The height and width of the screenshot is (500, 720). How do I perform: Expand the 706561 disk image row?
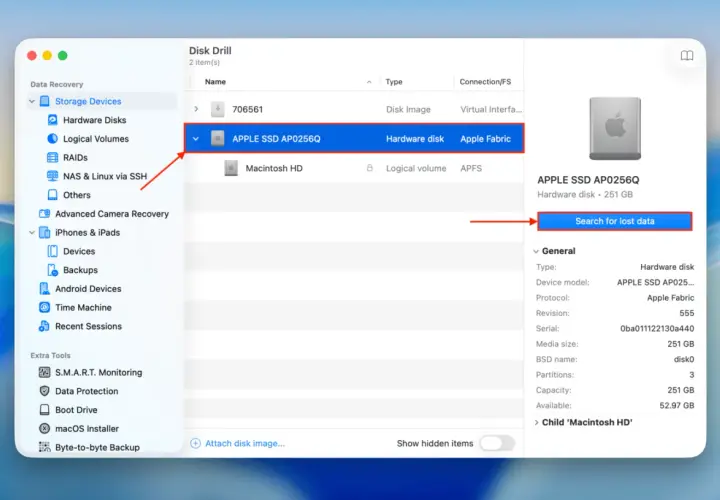pos(196,109)
